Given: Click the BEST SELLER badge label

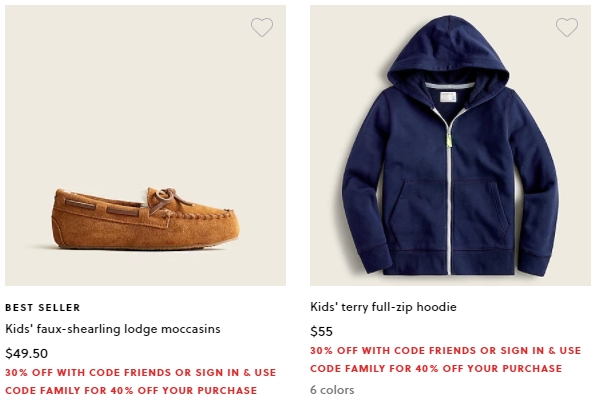Looking at the screenshot, I should pos(43,307).
